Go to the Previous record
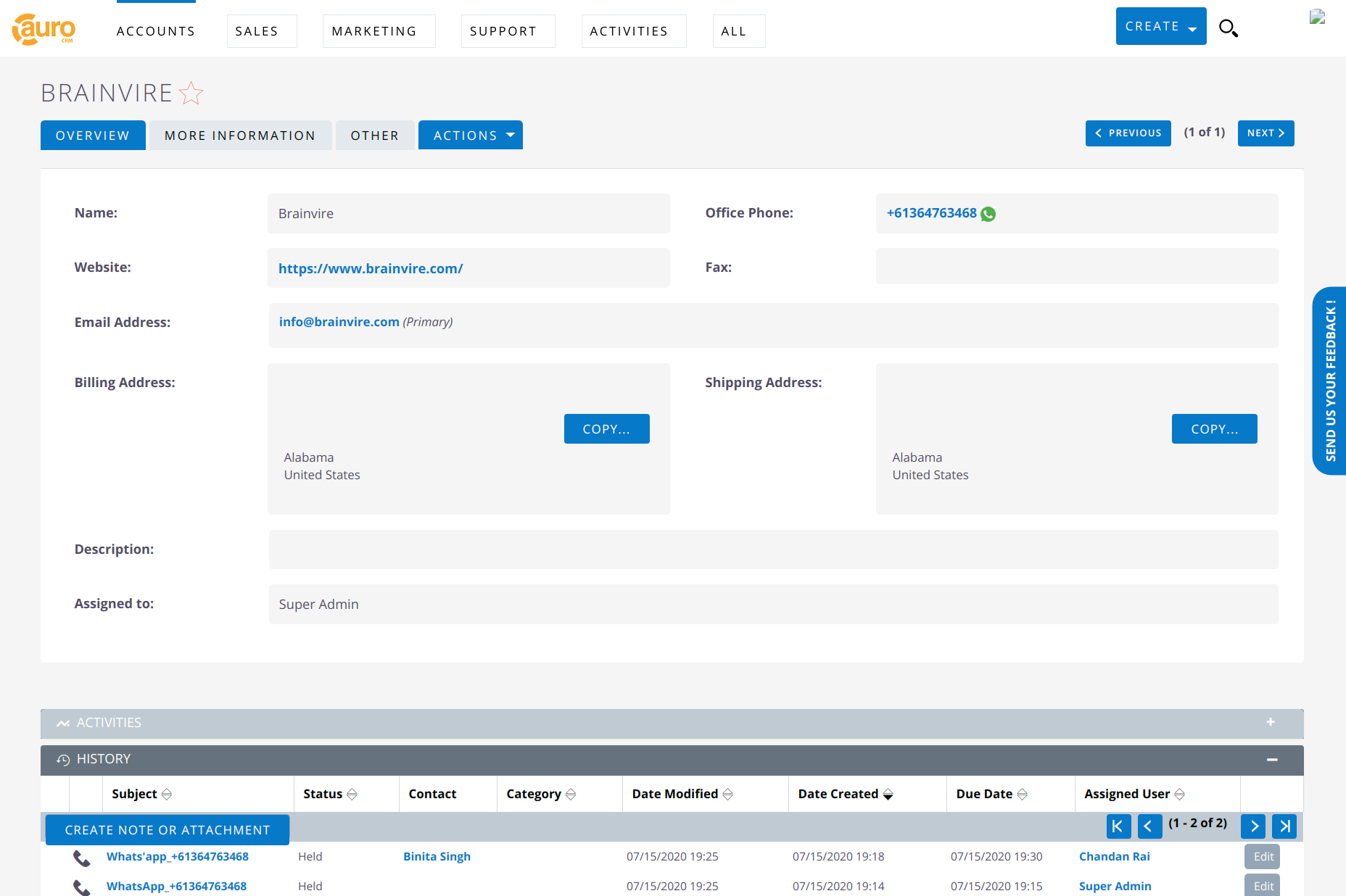The image size is (1346, 896). 1128,133
